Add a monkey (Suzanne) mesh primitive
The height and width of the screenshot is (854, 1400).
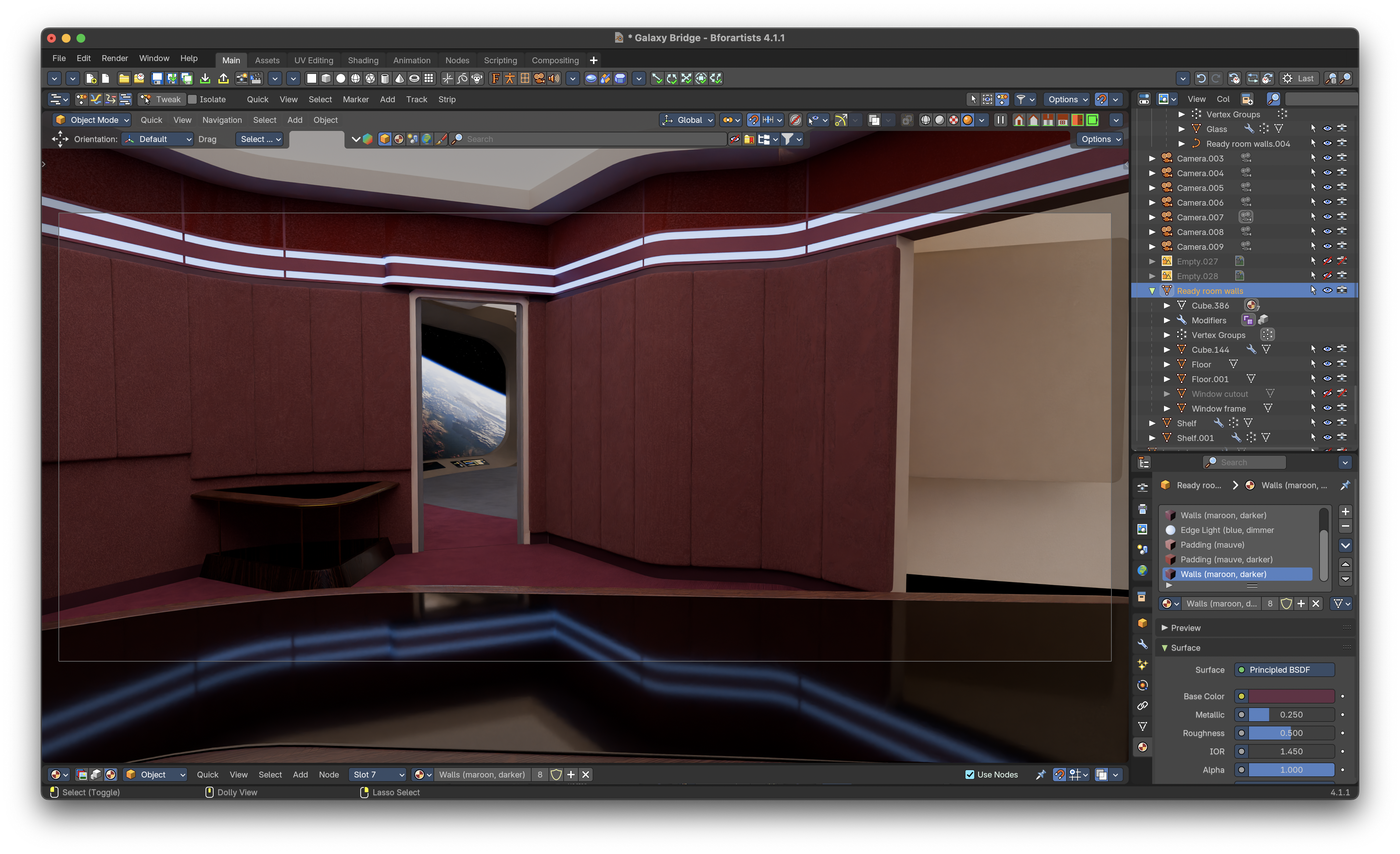point(477,78)
